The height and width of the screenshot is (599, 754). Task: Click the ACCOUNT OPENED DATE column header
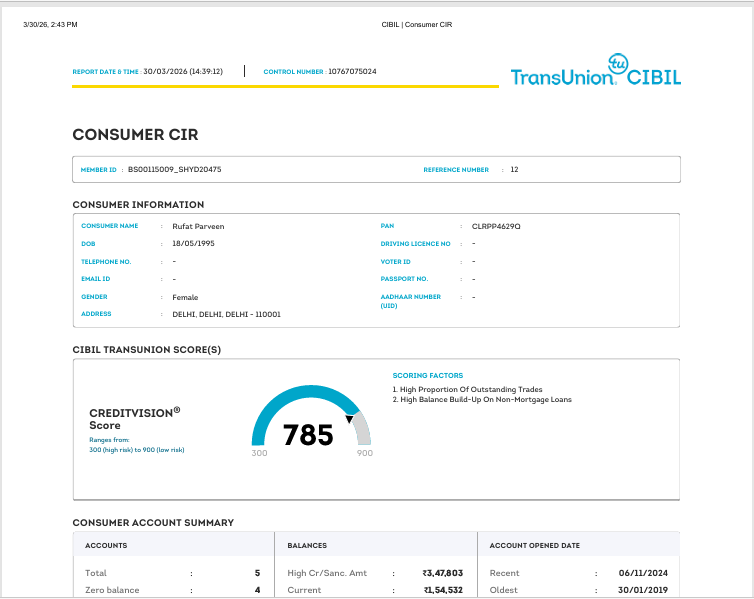point(534,545)
